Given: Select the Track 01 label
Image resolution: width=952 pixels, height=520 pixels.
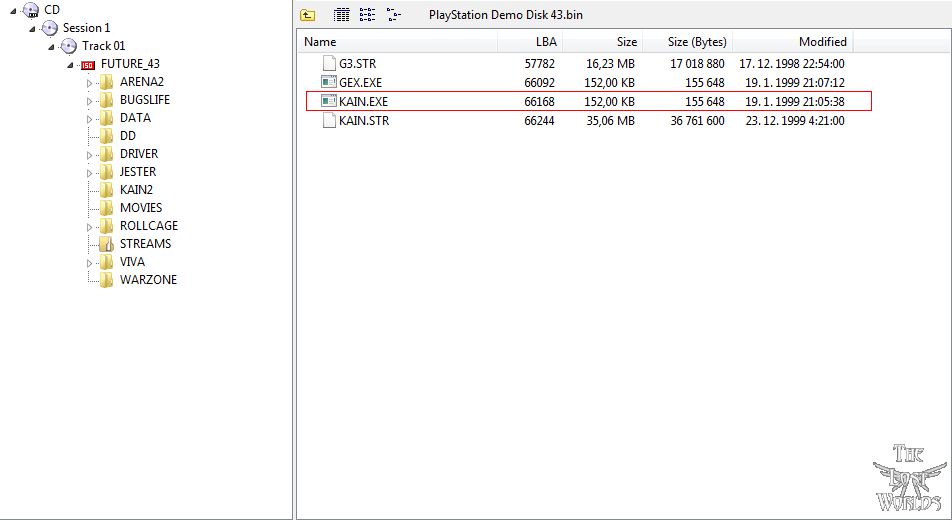Looking at the screenshot, I should 104,46.
